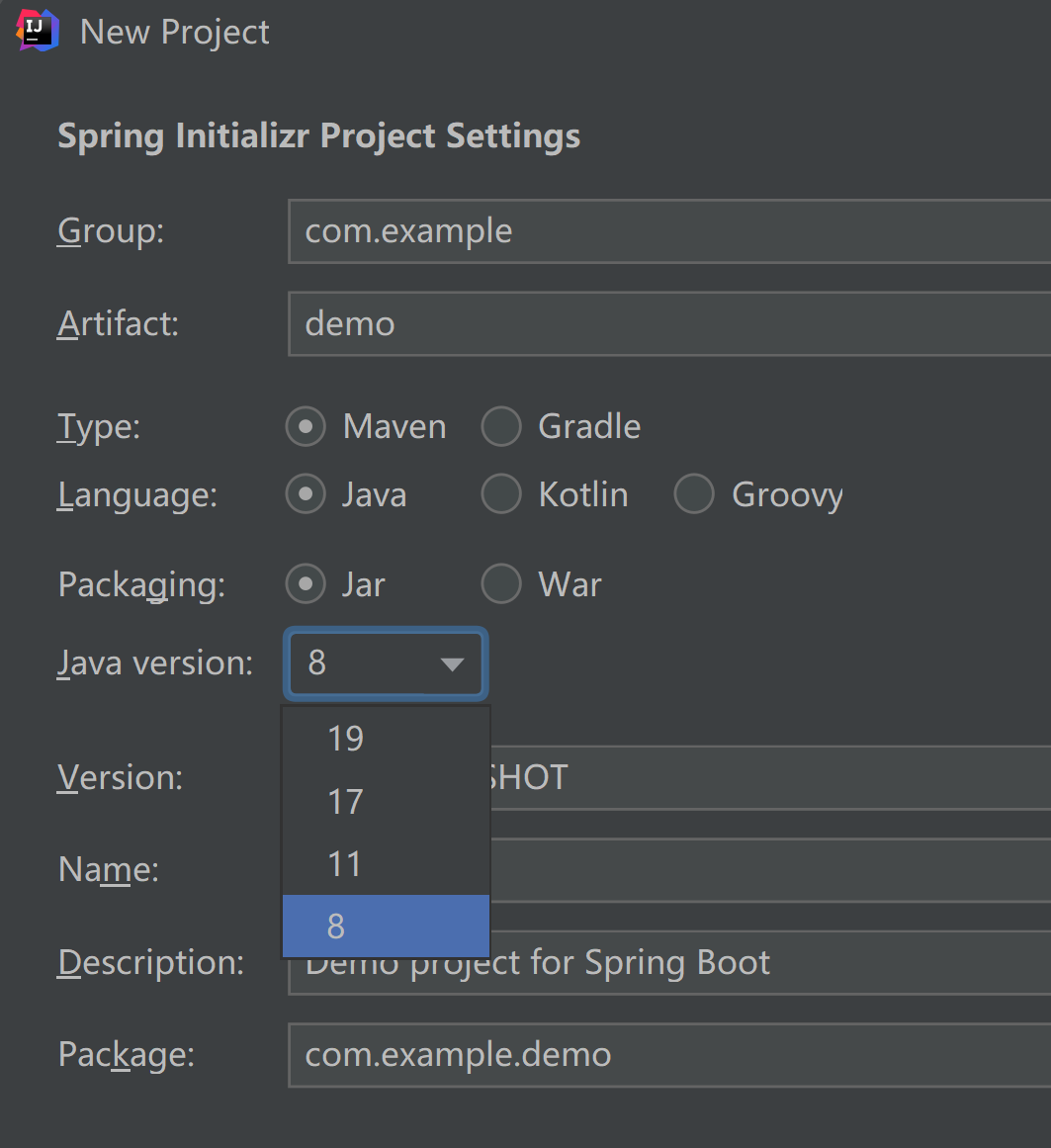Select Java version 17 from dropdown
Screen dimensions: 1051x1148
(385, 801)
